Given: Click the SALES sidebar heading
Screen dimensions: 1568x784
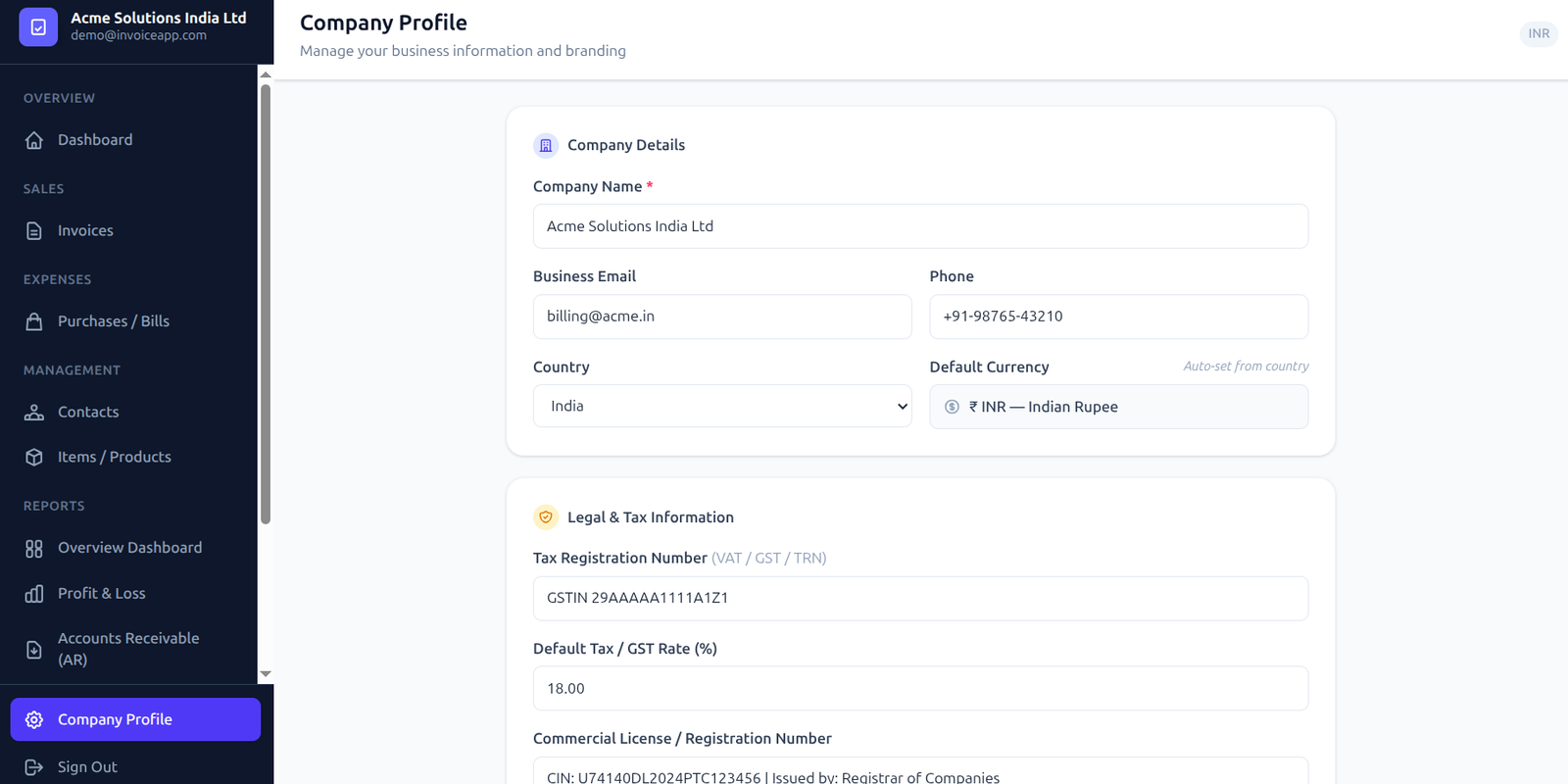Looking at the screenshot, I should (43, 189).
